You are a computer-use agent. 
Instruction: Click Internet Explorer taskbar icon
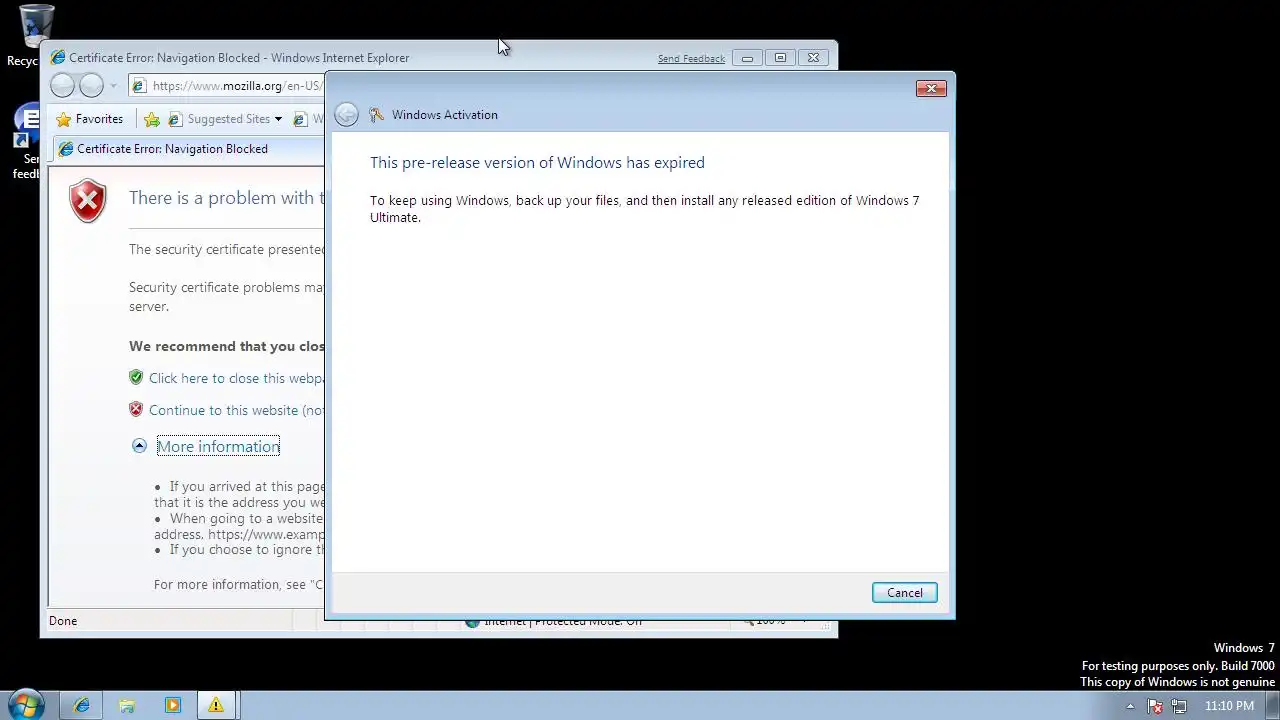(81, 705)
